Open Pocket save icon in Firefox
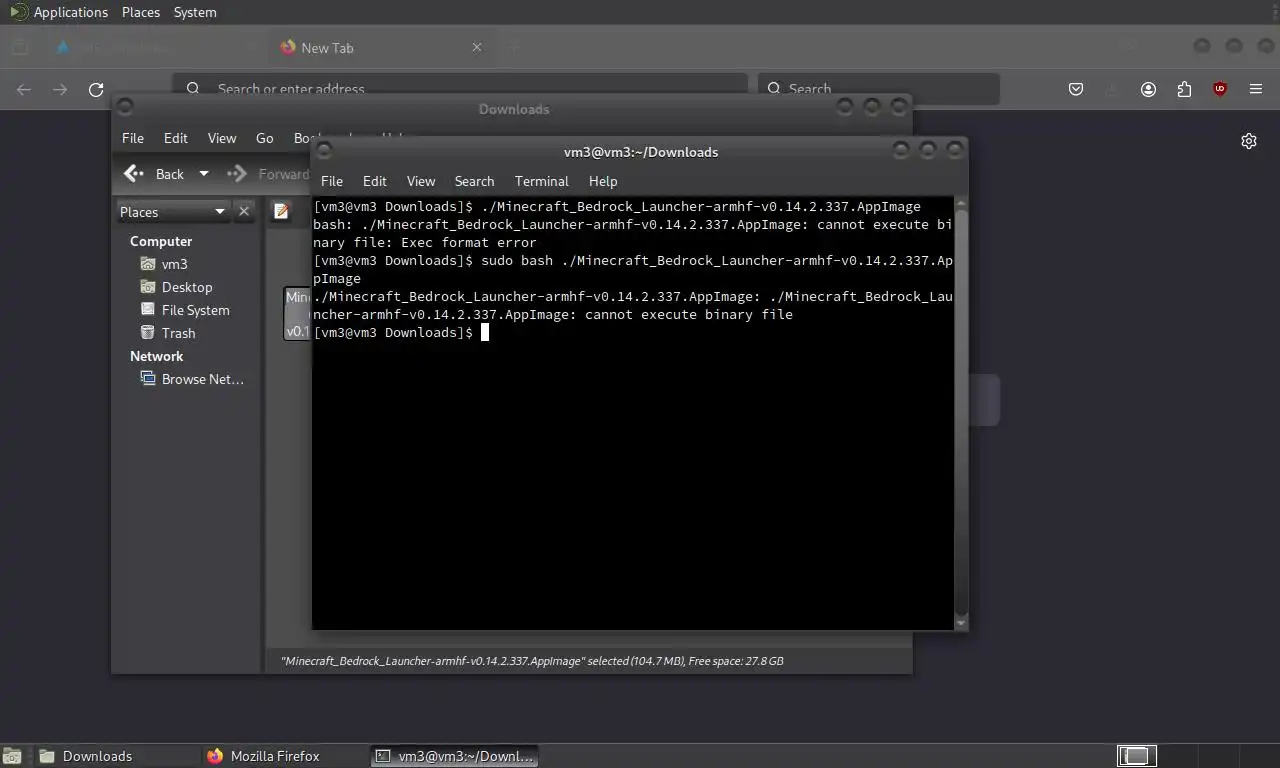 [1076, 89]
